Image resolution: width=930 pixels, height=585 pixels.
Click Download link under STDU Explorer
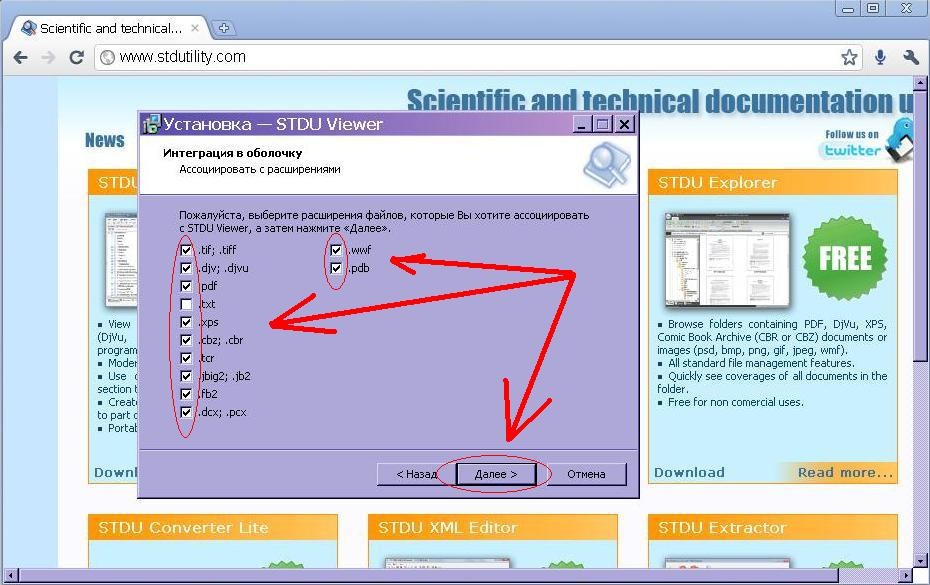(x=689, y=473)
